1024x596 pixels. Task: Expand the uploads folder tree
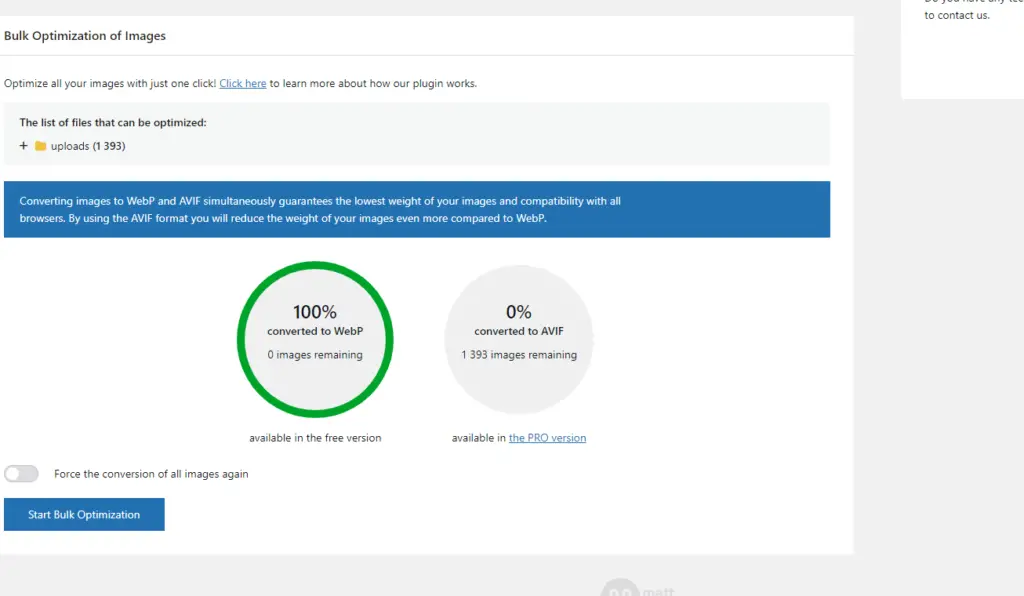click(x=24, y=146)
